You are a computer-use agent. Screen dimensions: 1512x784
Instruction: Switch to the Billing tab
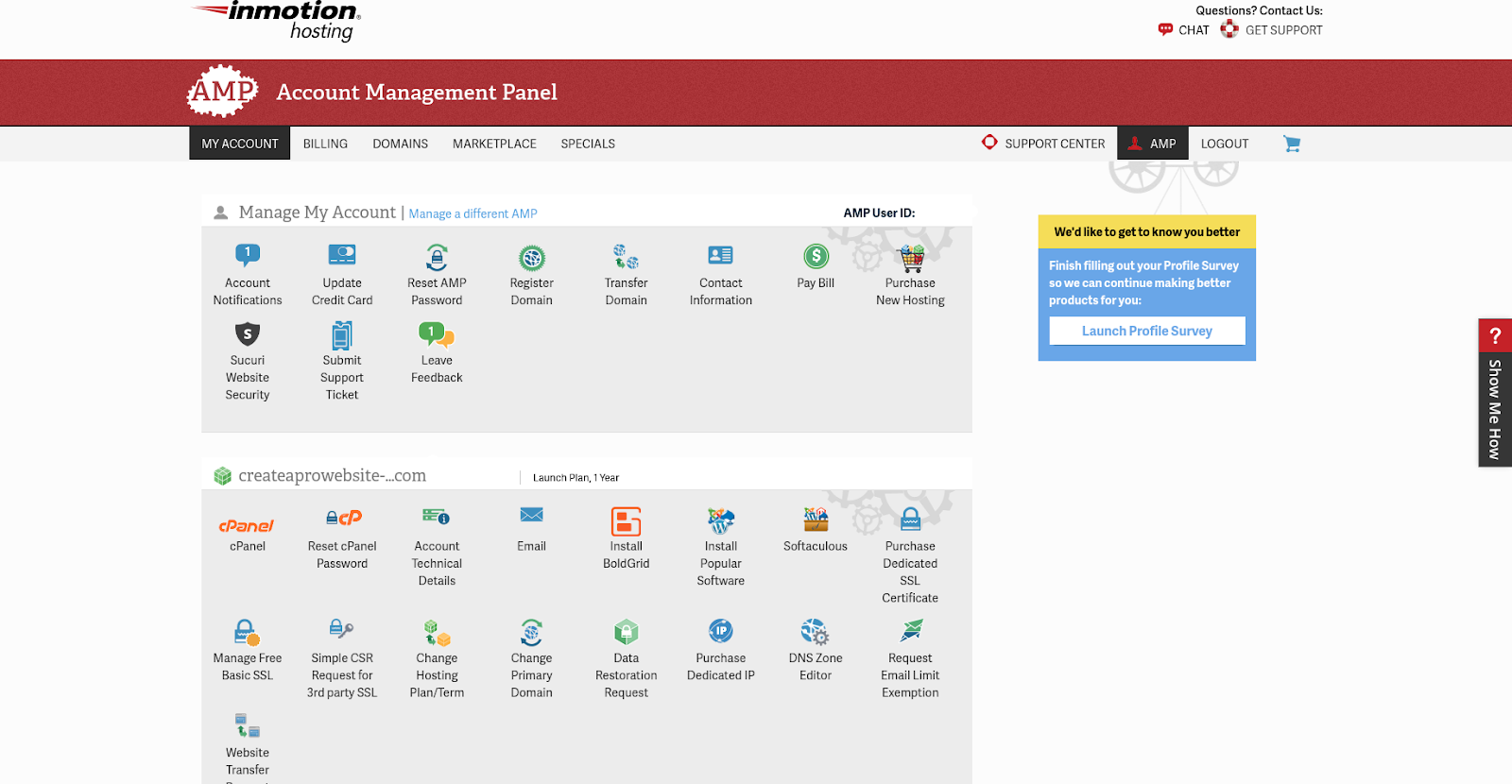[325, 144]
